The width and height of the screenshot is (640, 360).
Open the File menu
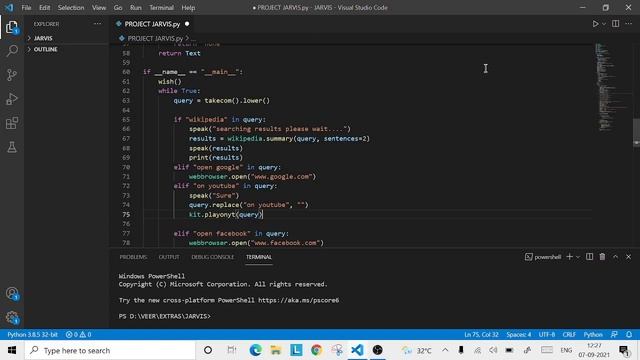click(27, 8)
